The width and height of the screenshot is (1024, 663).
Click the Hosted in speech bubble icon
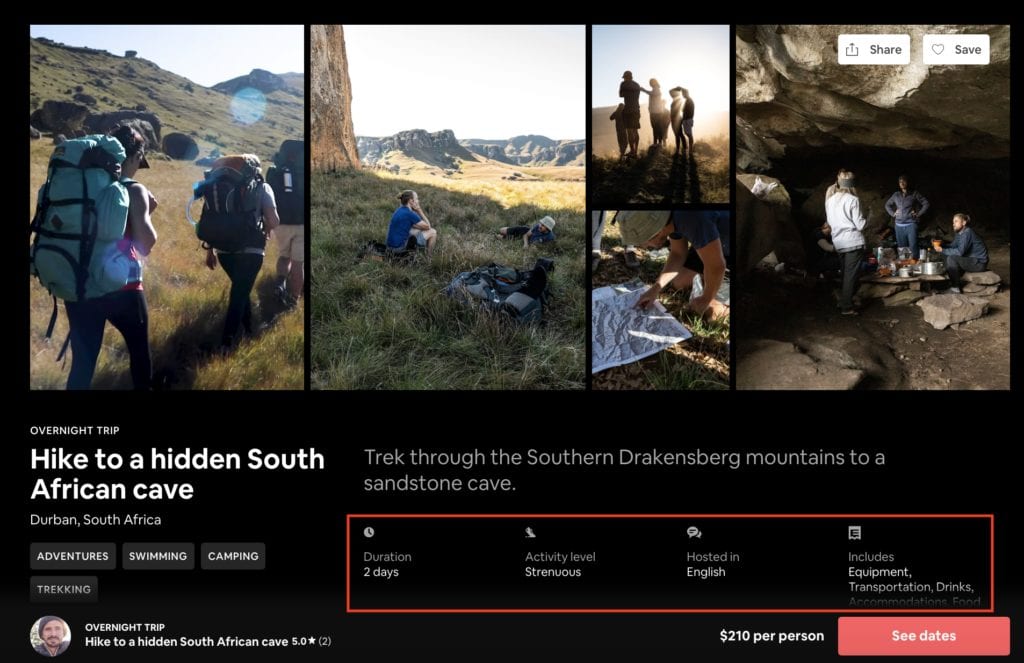click(693, 533)
